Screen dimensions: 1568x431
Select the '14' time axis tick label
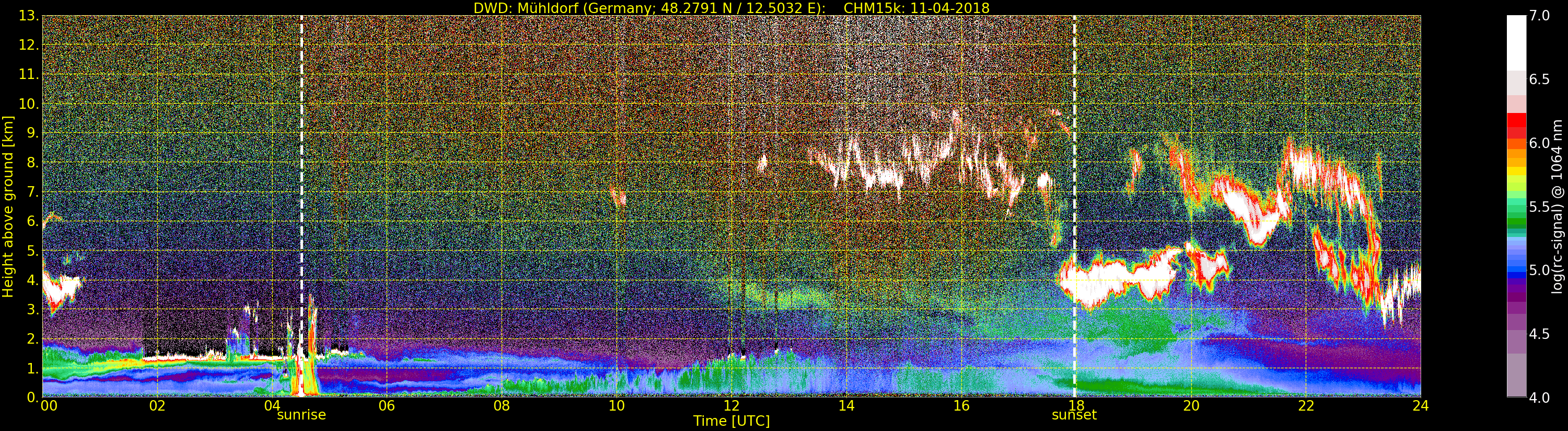point(846,405)
